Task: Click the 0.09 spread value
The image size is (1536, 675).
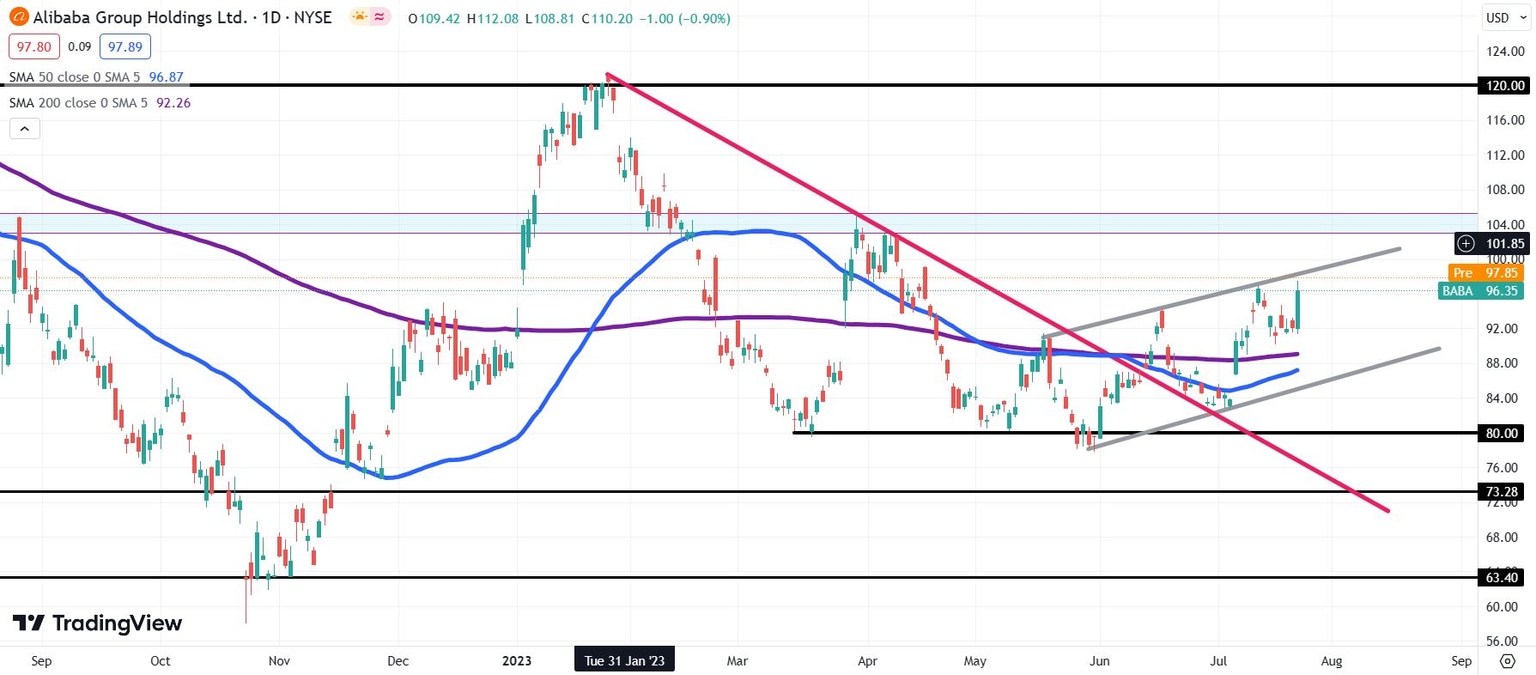Action: click(x=80, y=47)
